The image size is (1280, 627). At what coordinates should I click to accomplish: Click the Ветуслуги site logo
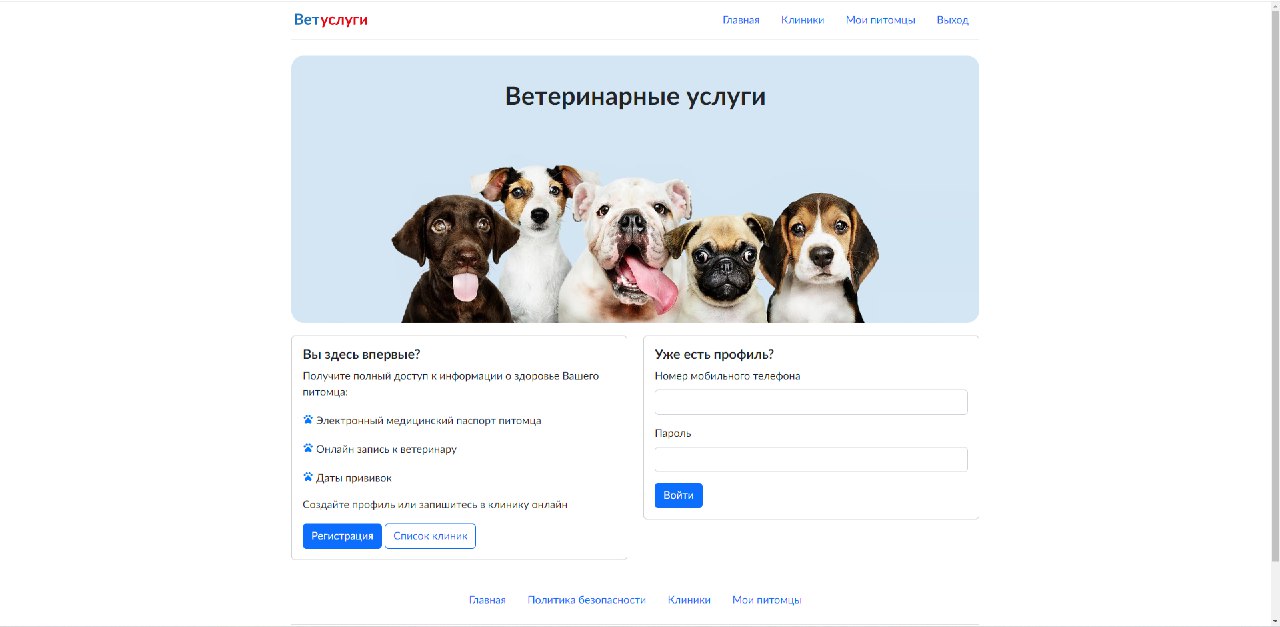(331, 20)
